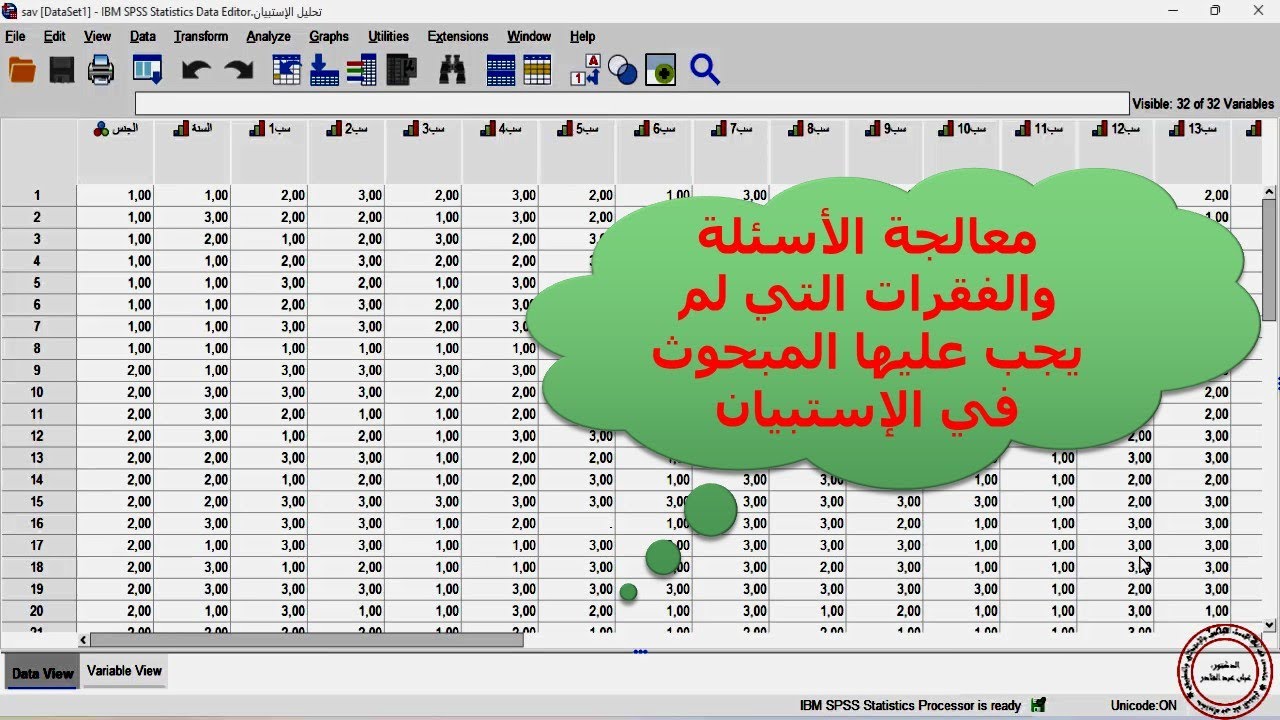Open Find with the binoculars icon
Screen dimensions: 1280x720
(452, 70)
